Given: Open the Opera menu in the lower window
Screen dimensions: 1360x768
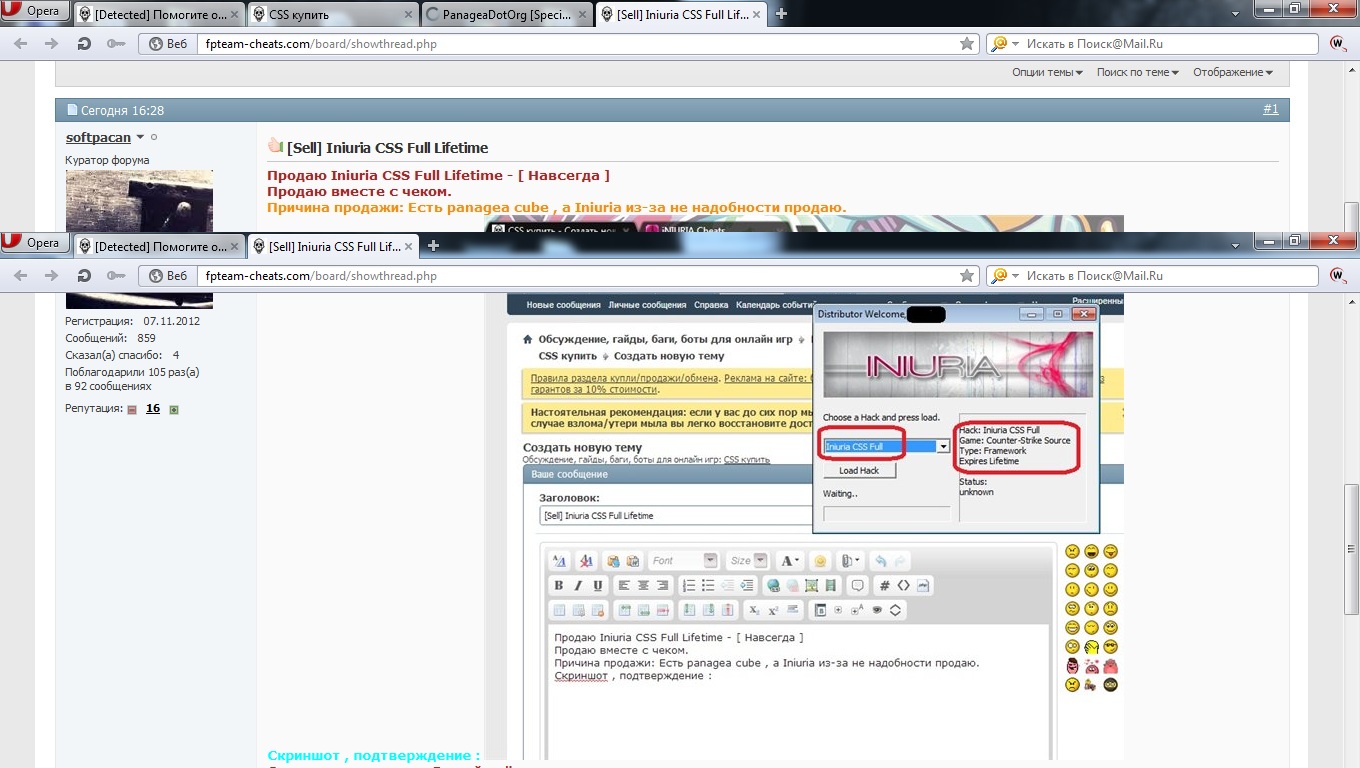Looking at the screenshot, I should pos(35,243).
